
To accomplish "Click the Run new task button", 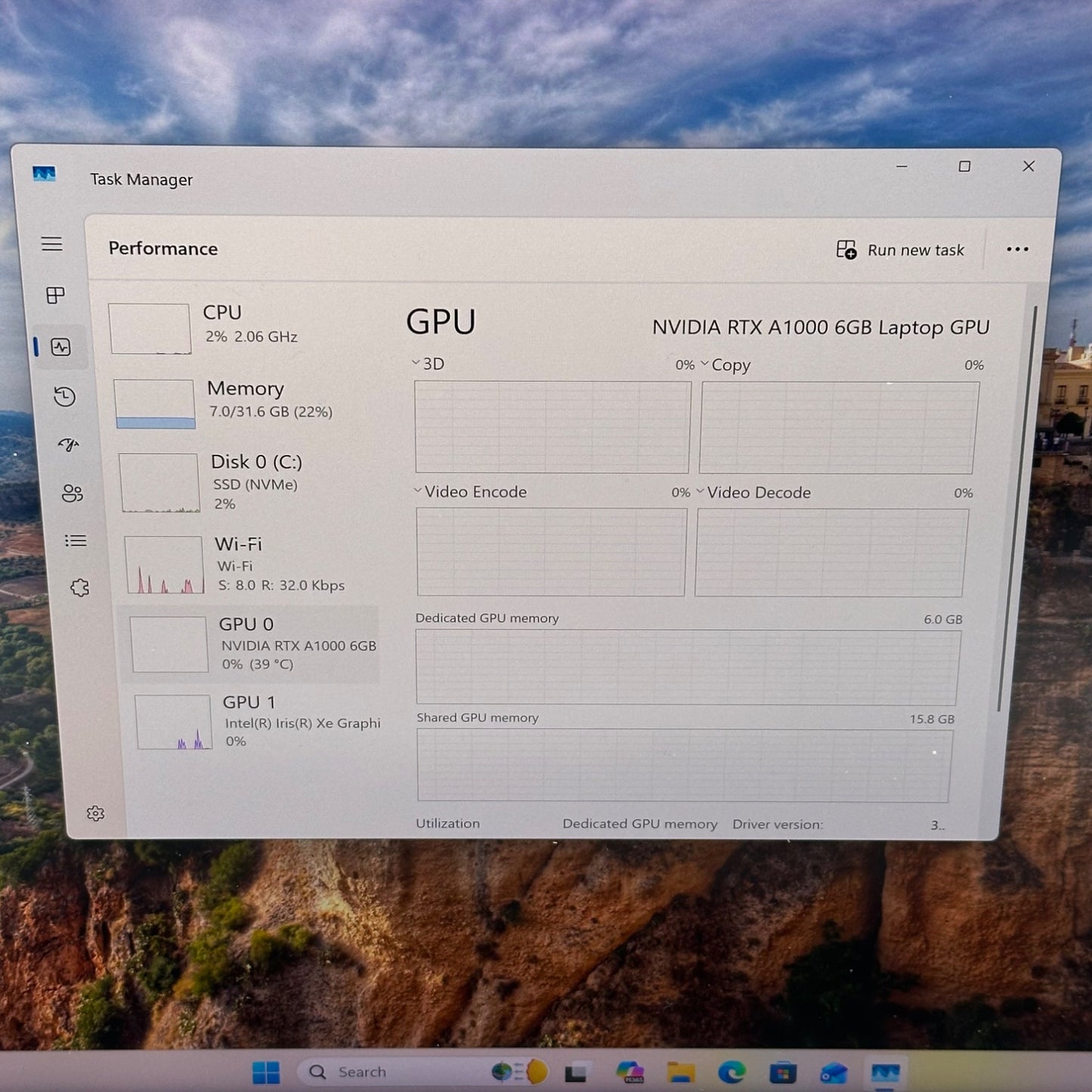I will pyautogui.click(x=901, y=250).
